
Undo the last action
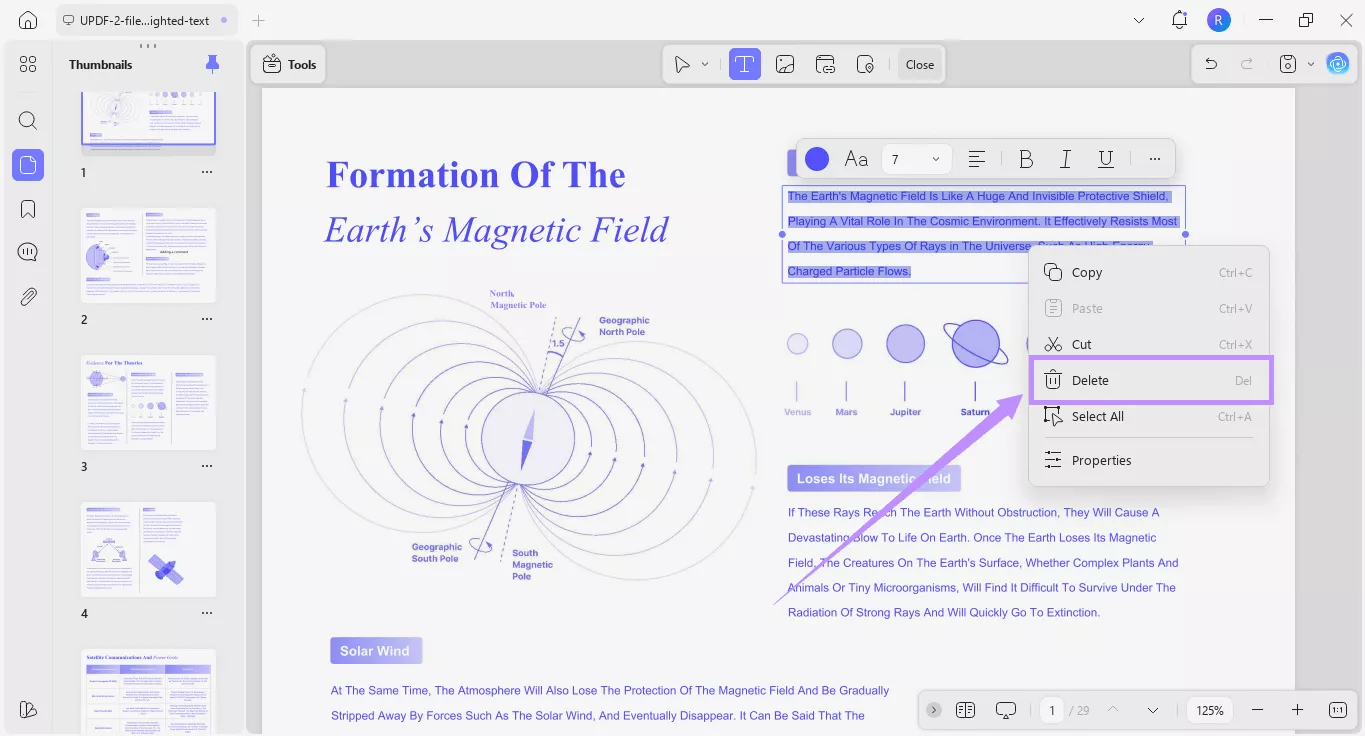[x=1211, y=64]
